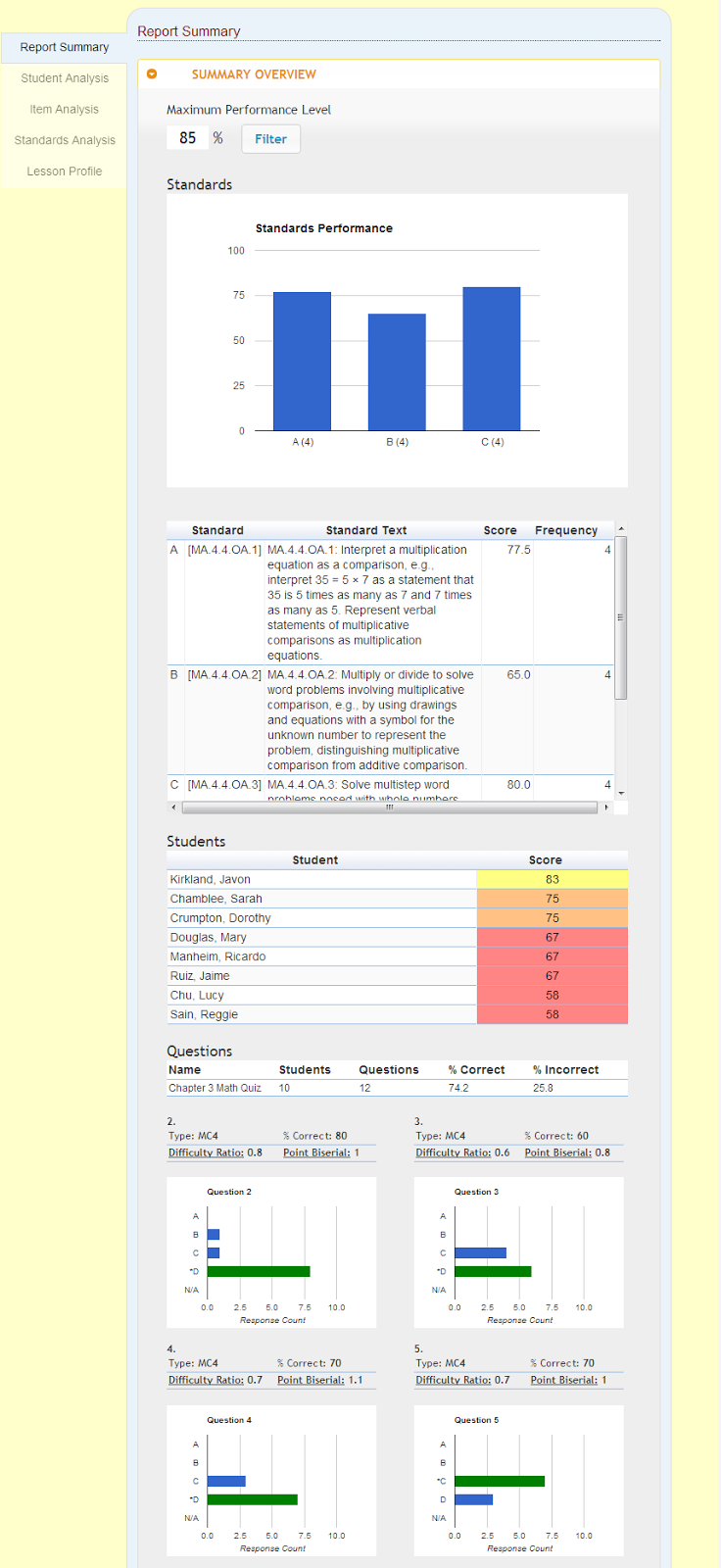Click the 80.0 score cell
This screenshot has height=1568, width=721.
(x=518, y=785)
